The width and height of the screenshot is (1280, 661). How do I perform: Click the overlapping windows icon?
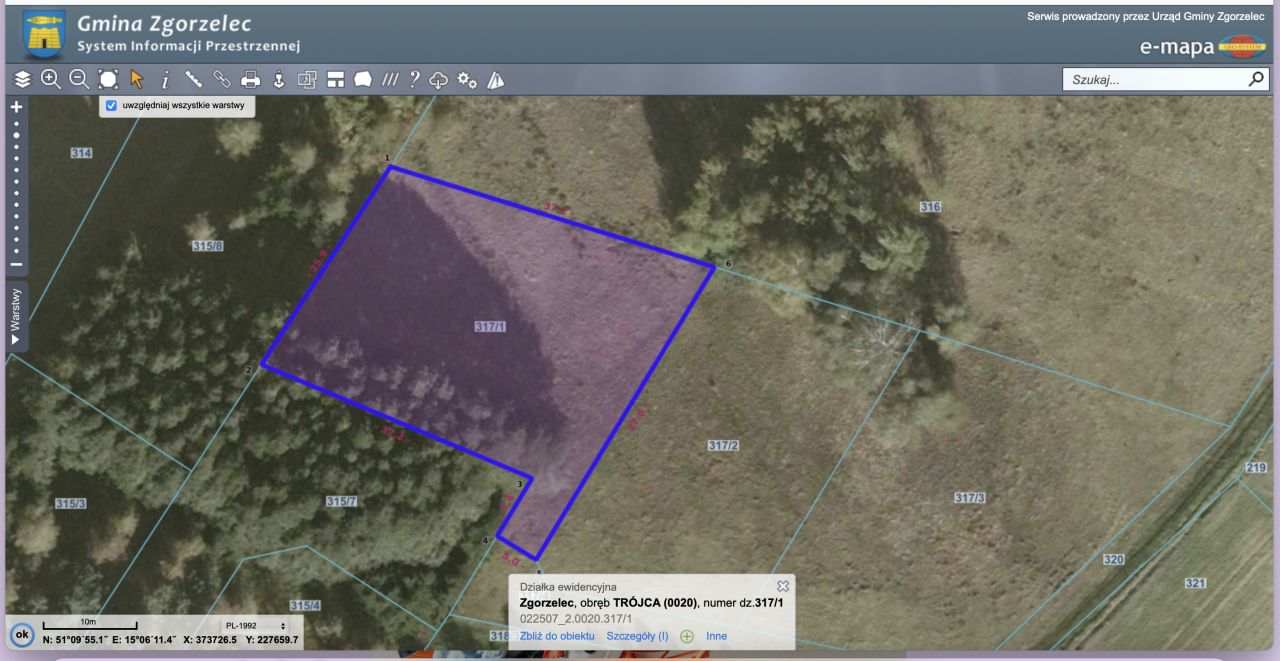[x=307, y=80]
